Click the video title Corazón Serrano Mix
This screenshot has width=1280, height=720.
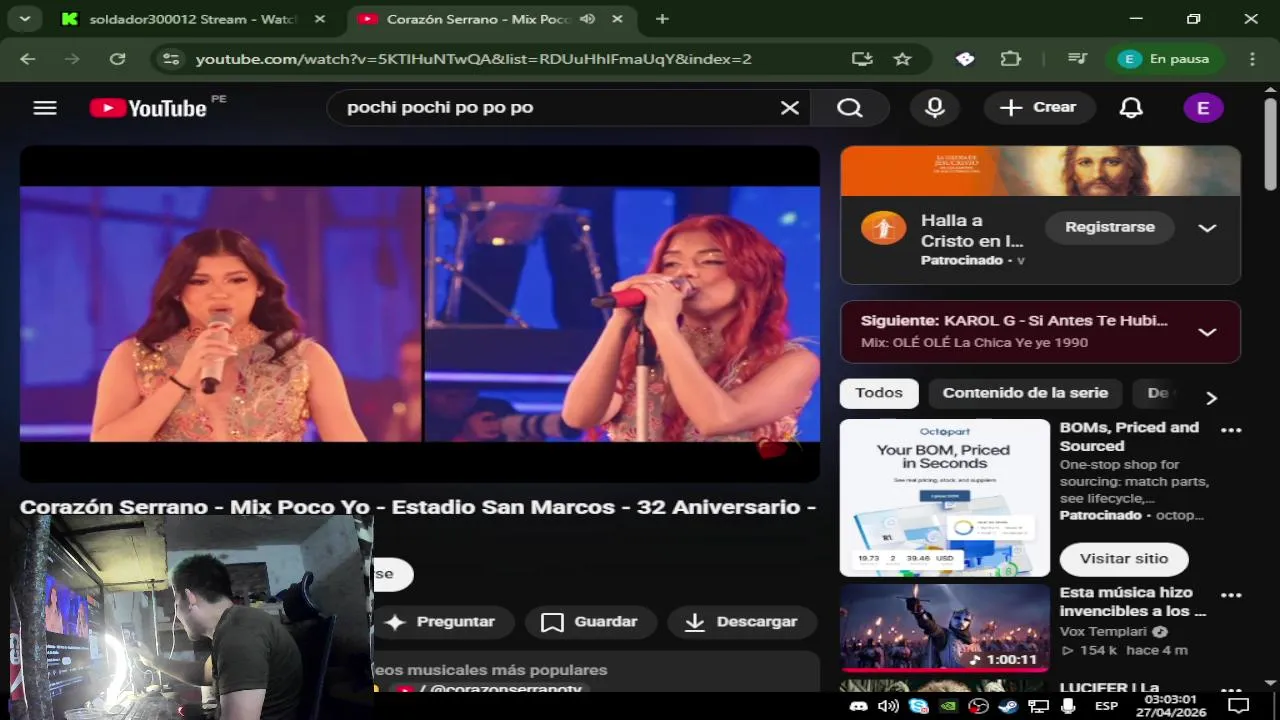click(418, 508)
